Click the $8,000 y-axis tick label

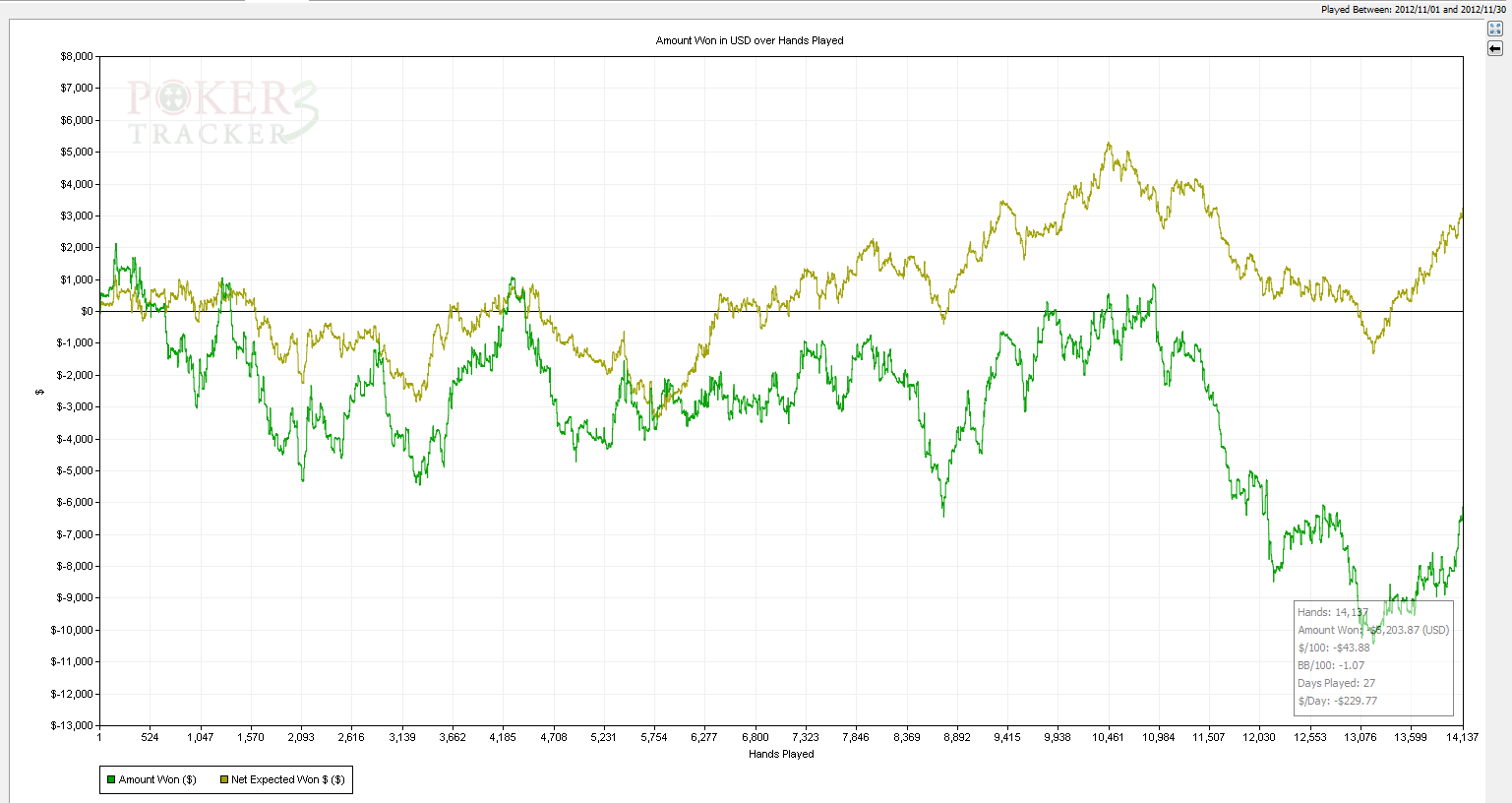(76, 57)
